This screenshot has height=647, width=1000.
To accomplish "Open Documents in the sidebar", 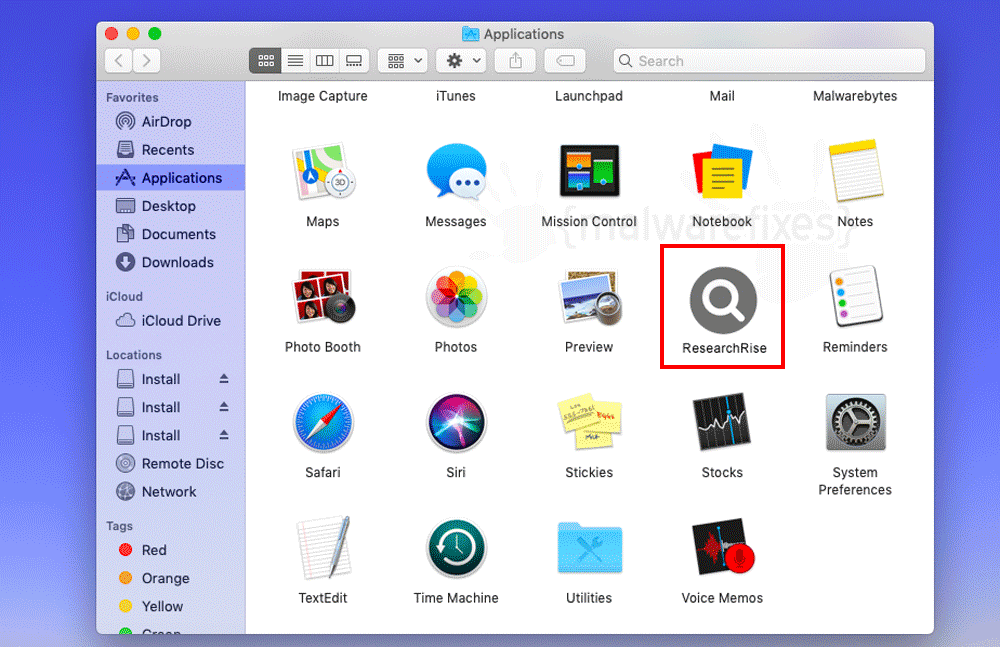I will click(x=170, y=234).
